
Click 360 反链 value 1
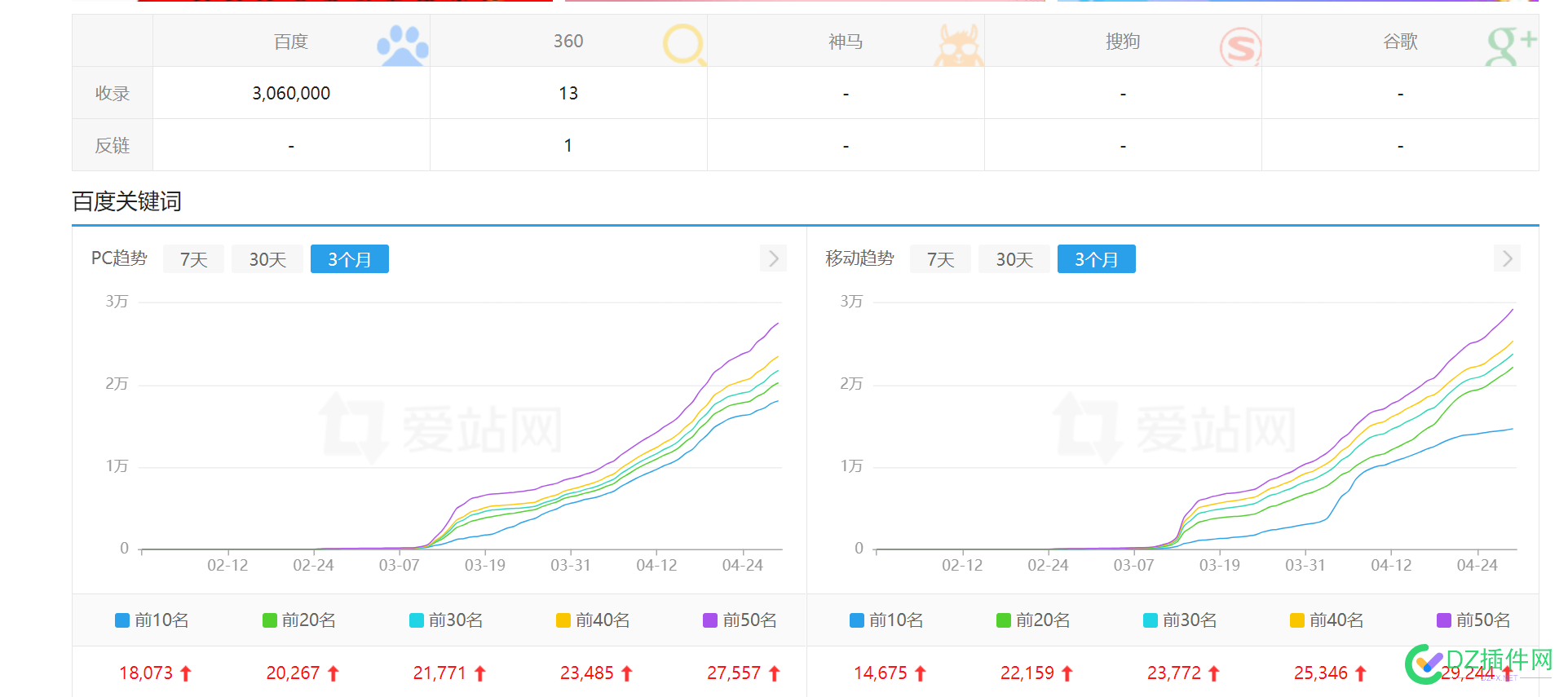(x=568, y=146)
